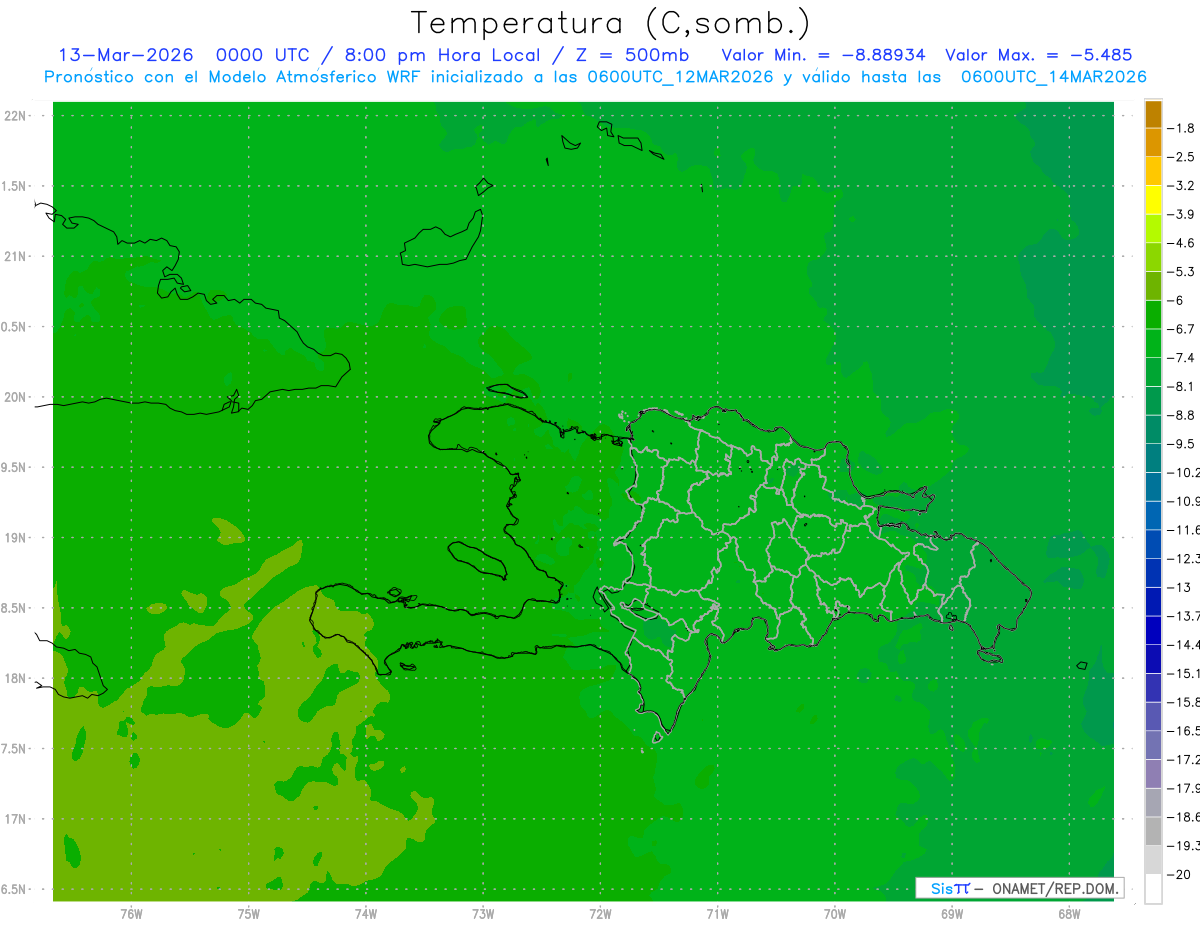Click the '-1.8' colorbar value
The image size is (1200, 927).
[x=1181, y=128]
